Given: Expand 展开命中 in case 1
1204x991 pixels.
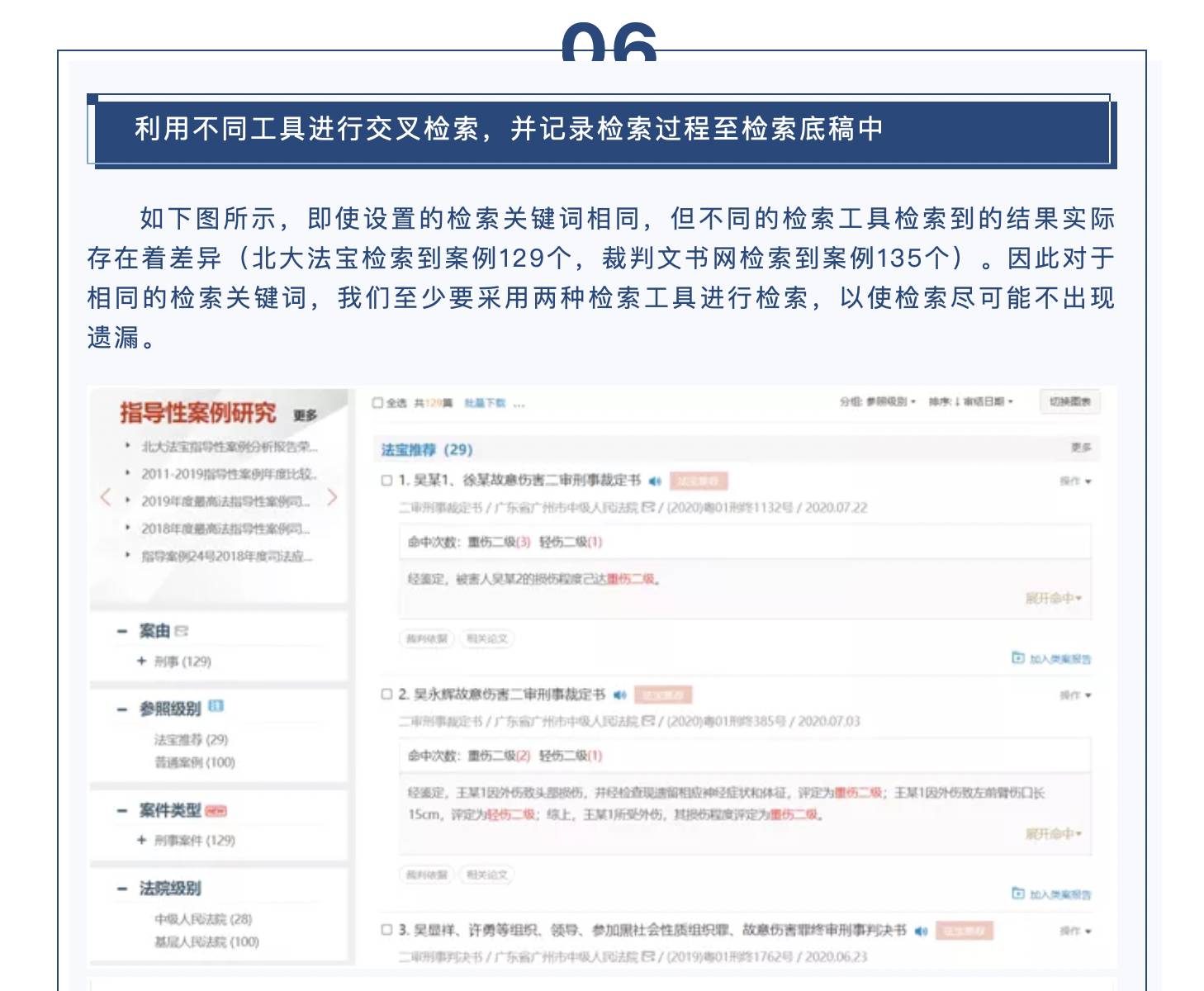Looking at the screenshot, I should 1054,598.
